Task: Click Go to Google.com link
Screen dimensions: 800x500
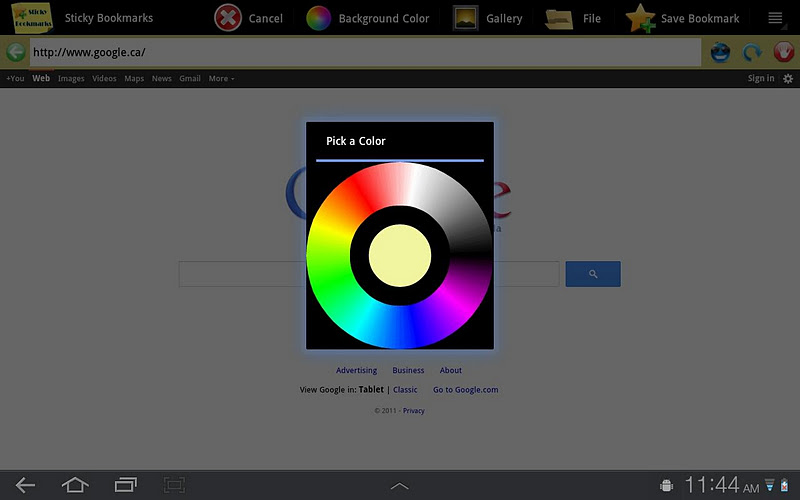Action: (465, 390)
